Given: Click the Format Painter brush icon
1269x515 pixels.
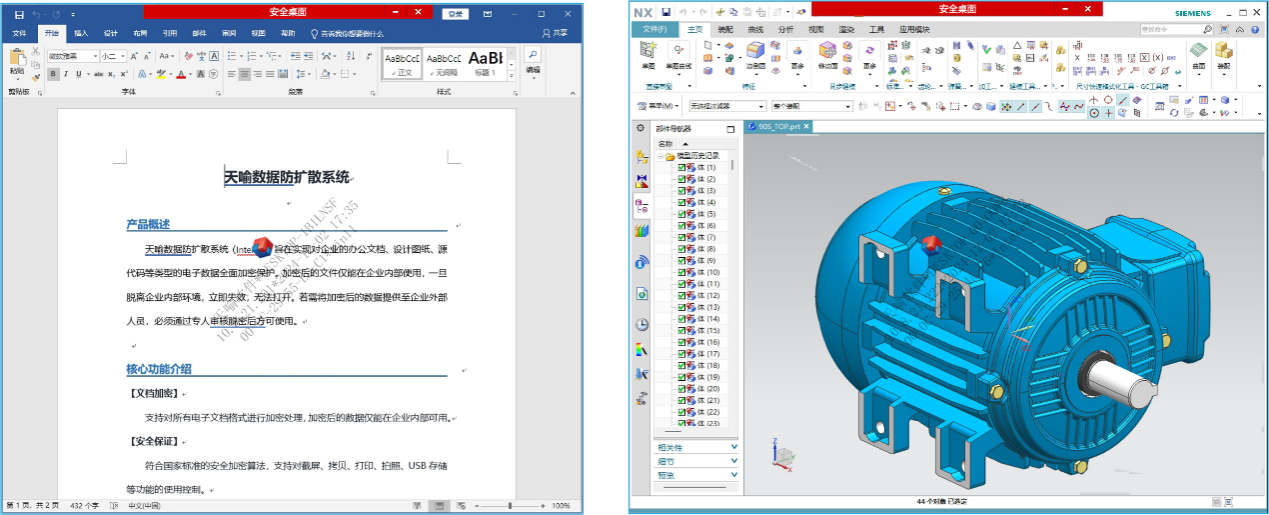Looking at the screenshot, I should coord(36,77).
